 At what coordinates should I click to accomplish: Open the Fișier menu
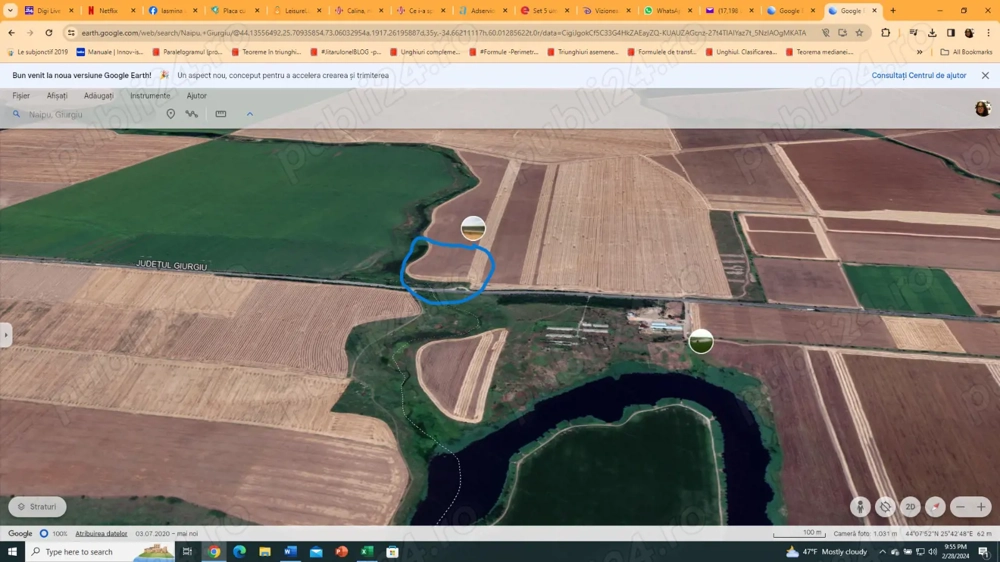click(21, 96)
